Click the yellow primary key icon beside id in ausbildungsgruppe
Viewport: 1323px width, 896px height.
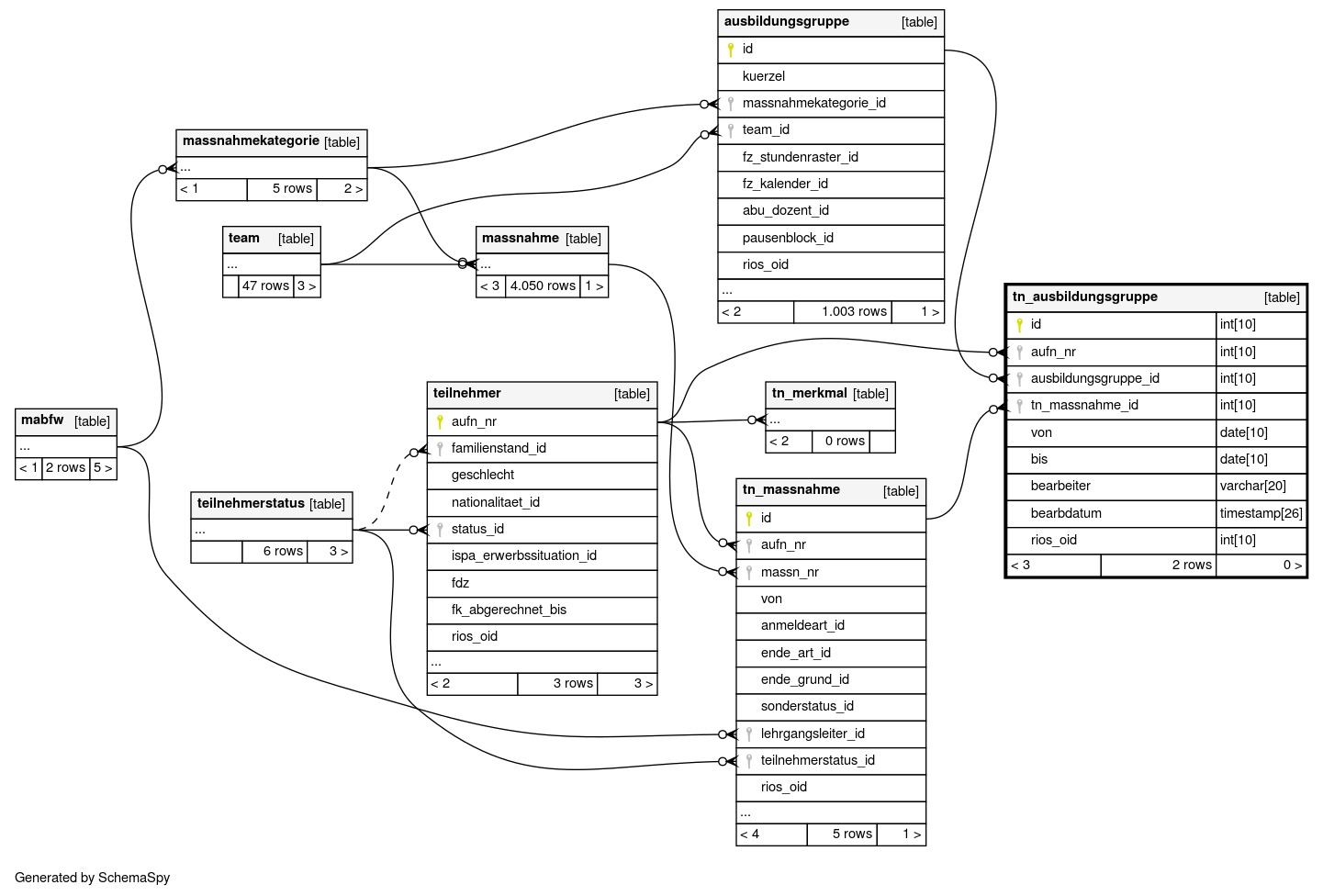[731, 50]
